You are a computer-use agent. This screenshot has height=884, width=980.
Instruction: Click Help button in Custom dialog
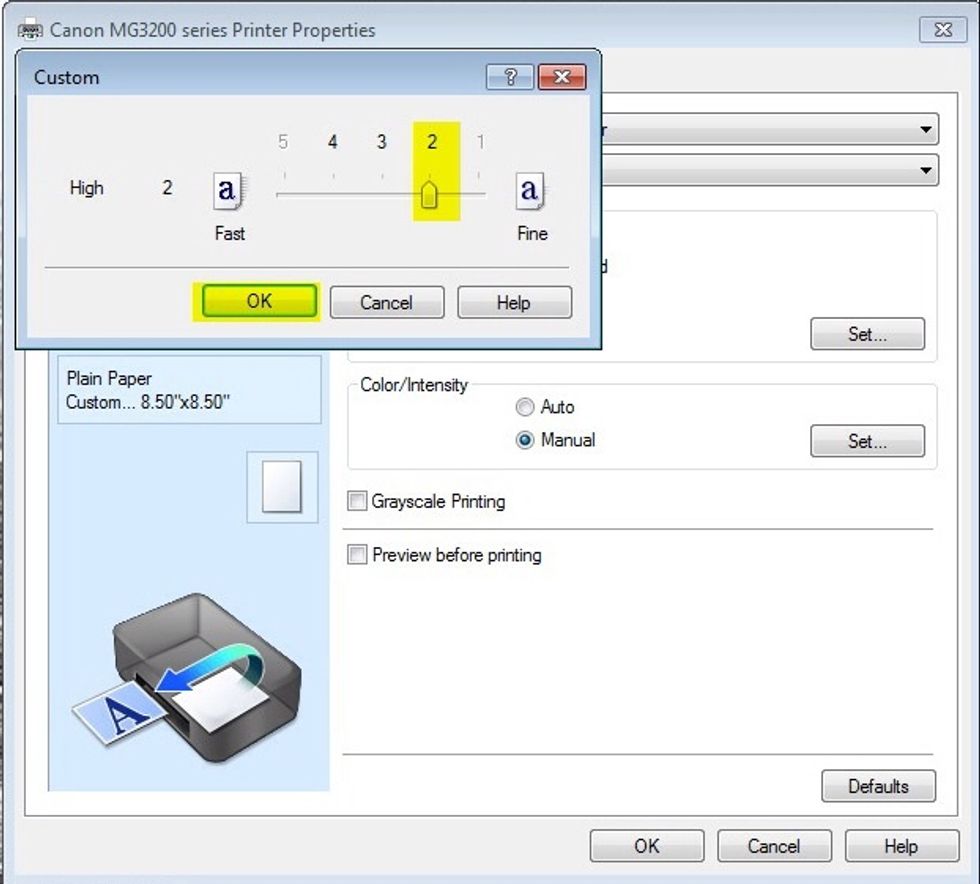click(x=514, y=302)
